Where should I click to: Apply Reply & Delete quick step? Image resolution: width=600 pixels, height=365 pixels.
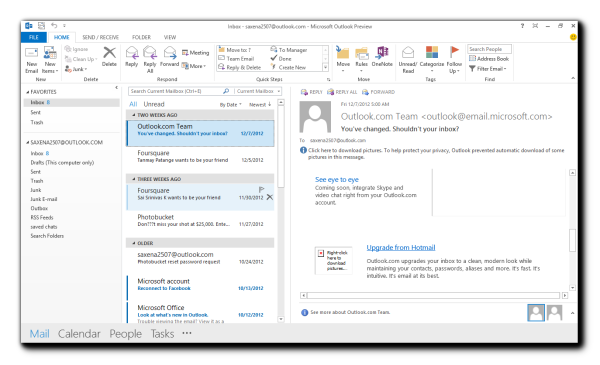click(x=240, y=67)
